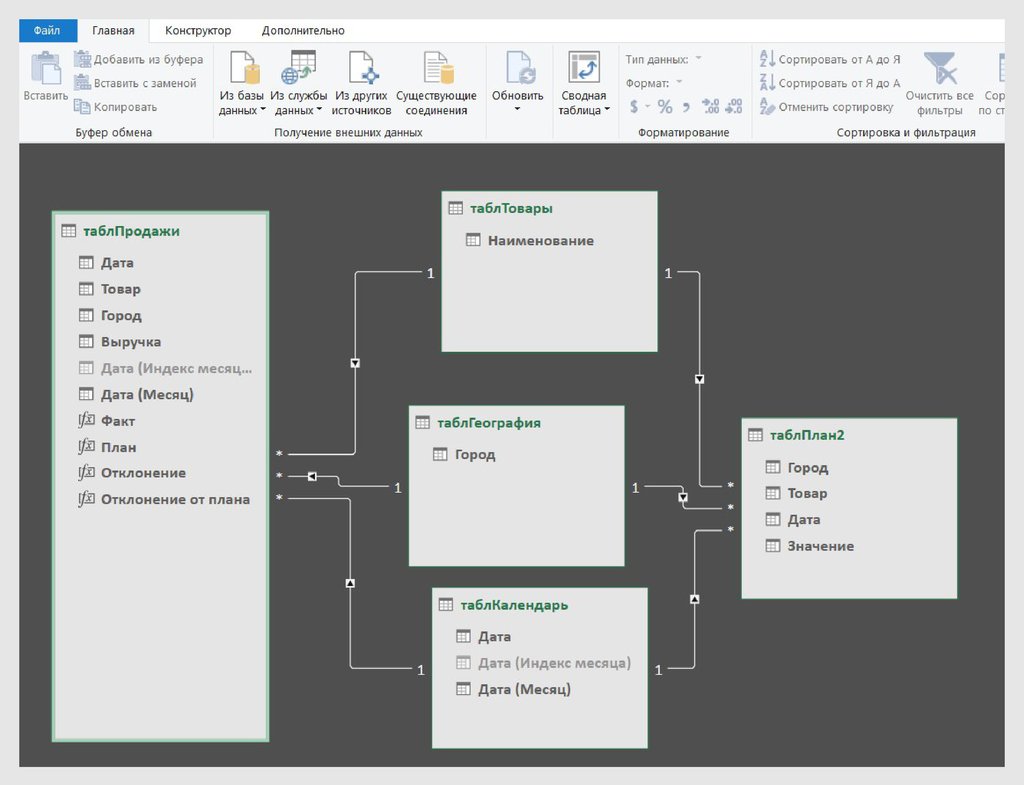Viewport: 1024px width, 785px height.
Task: Open the Файл menu tab
Action: click(x=47, y=31)
